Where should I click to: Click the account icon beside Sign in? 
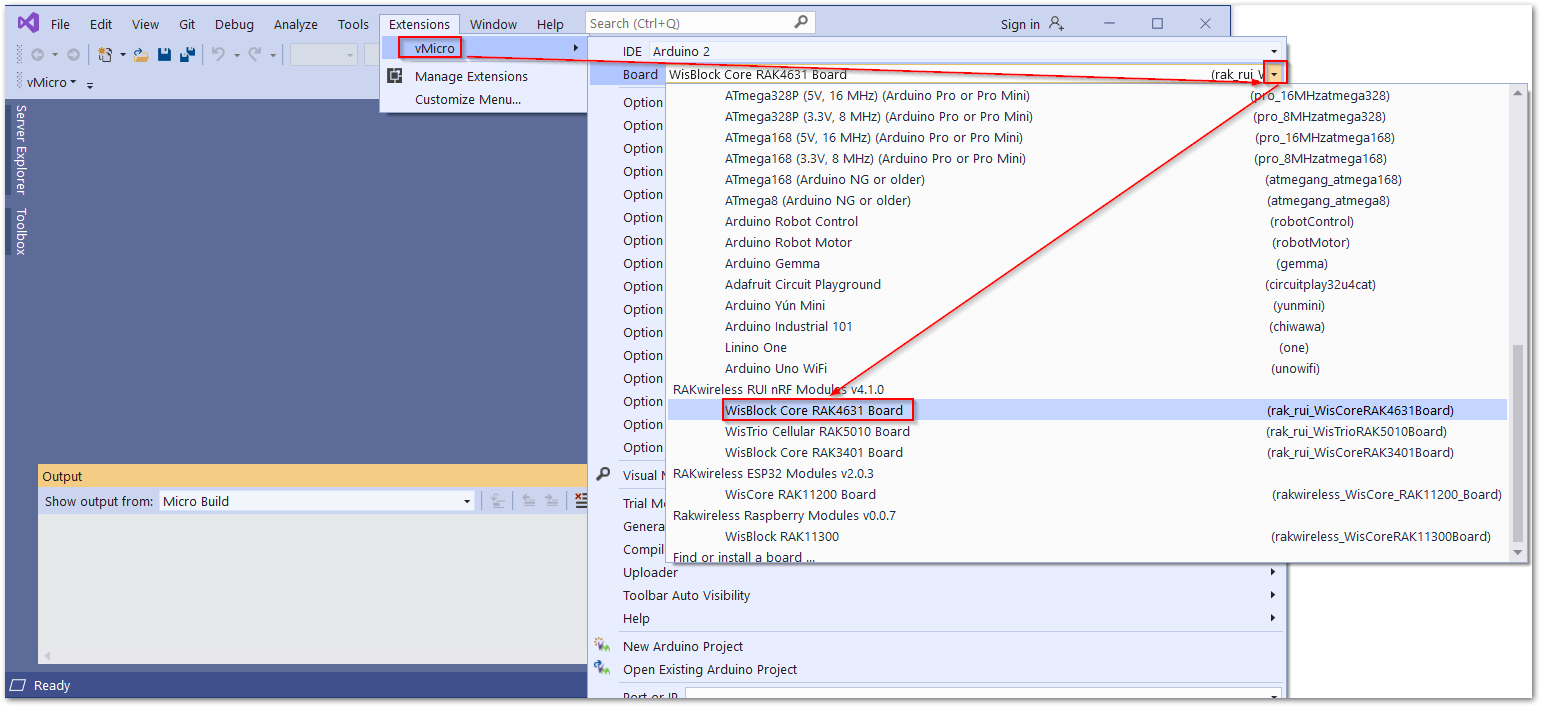[1057, 24]
